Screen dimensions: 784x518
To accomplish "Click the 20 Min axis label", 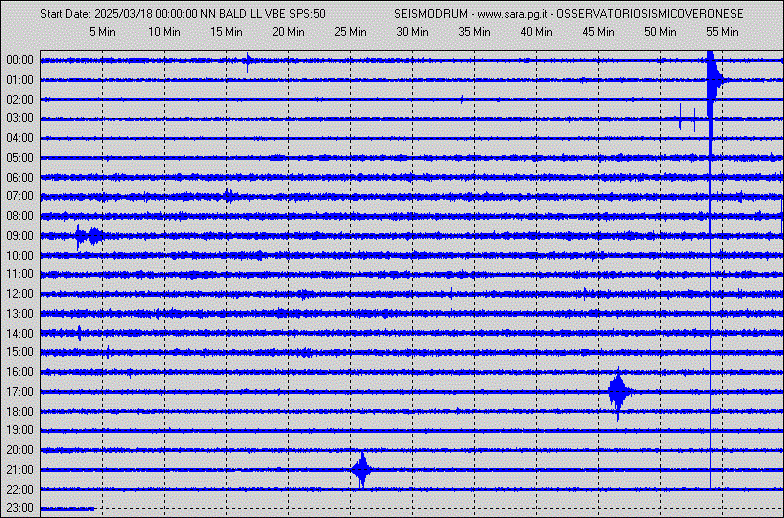I will click(x=288, y=32).
